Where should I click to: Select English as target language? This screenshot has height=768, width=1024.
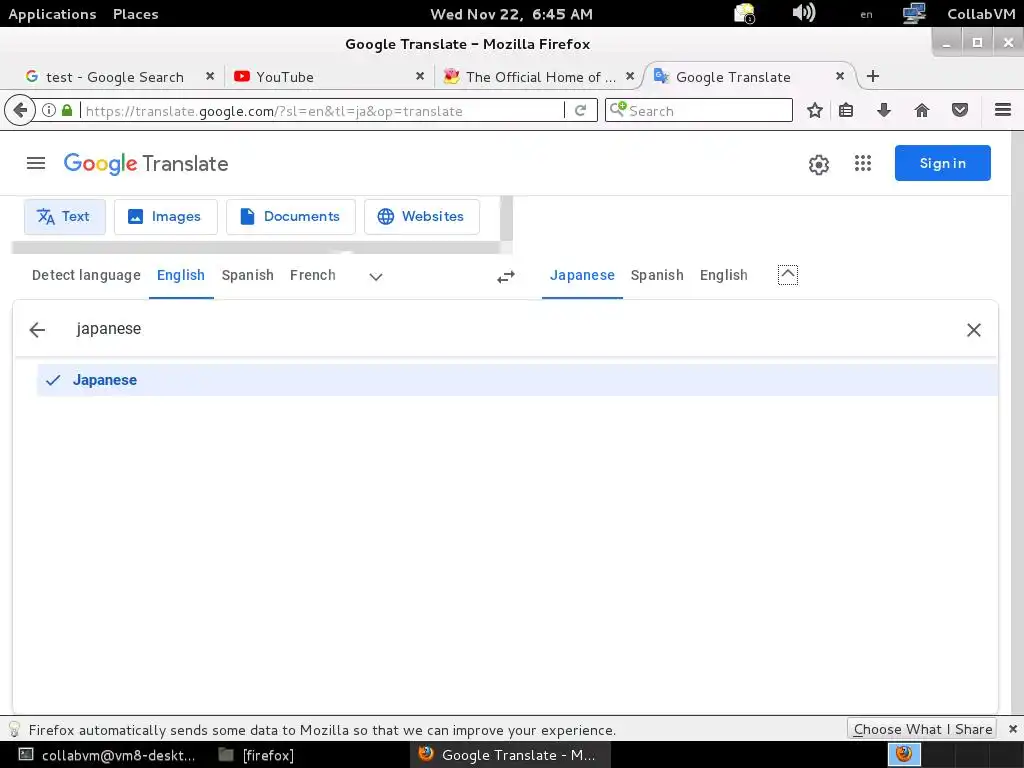click(x=724, y=275)
